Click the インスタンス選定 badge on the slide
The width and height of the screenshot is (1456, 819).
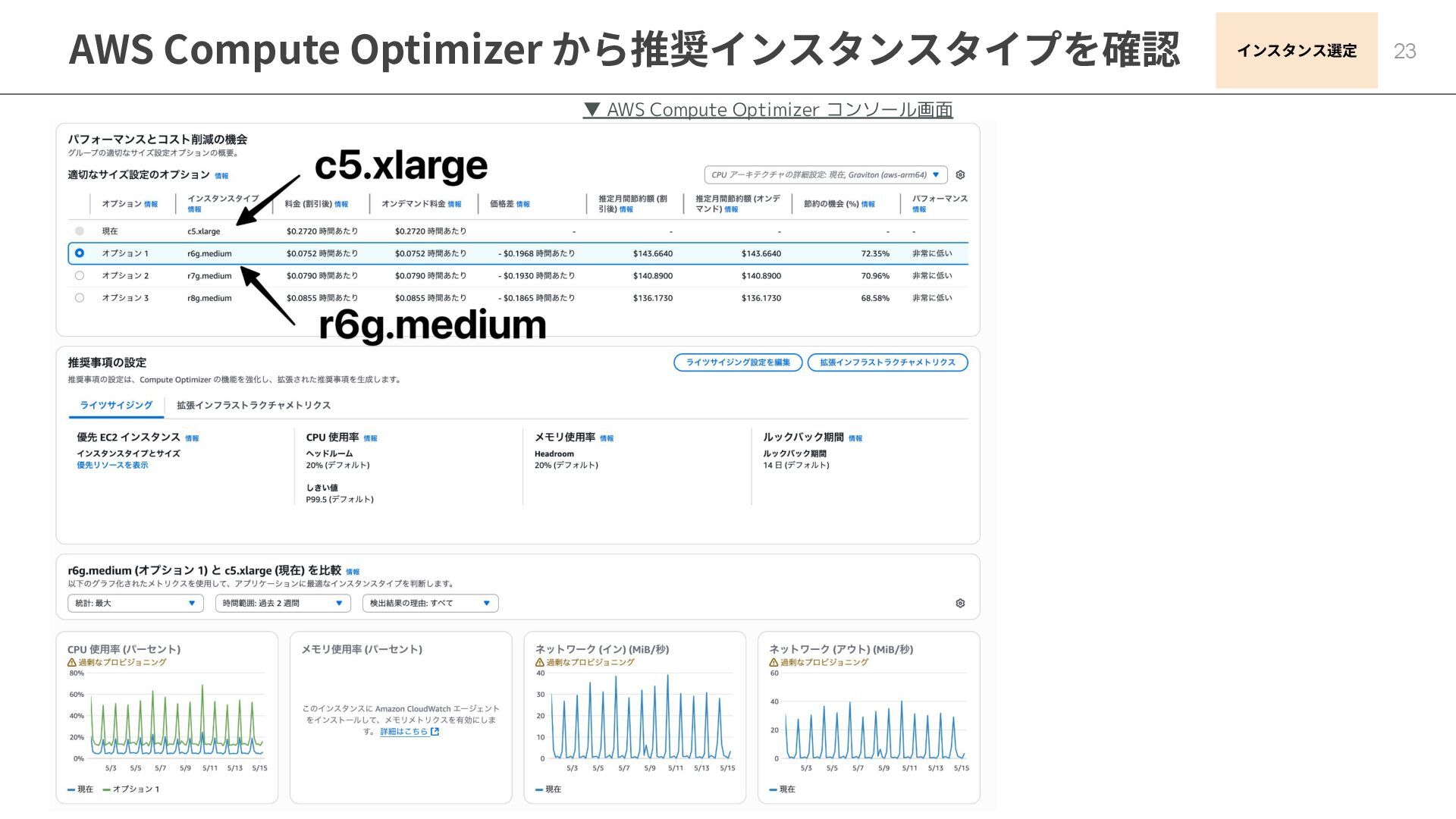tap(1297, 51)
